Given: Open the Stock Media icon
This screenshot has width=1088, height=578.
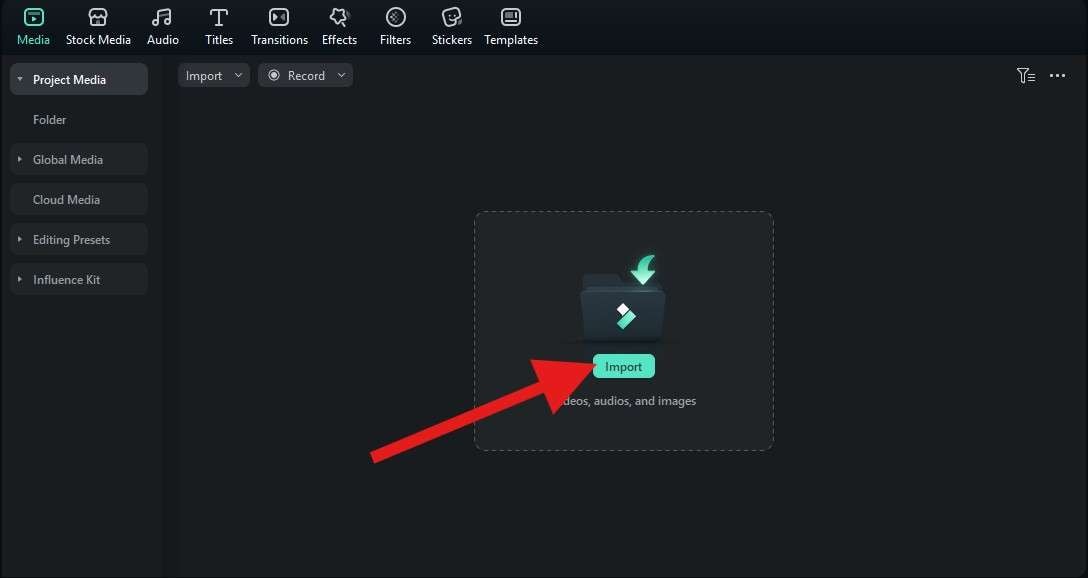Looking at the screenshot, I should pyautogui.click(x=98, y=17).
